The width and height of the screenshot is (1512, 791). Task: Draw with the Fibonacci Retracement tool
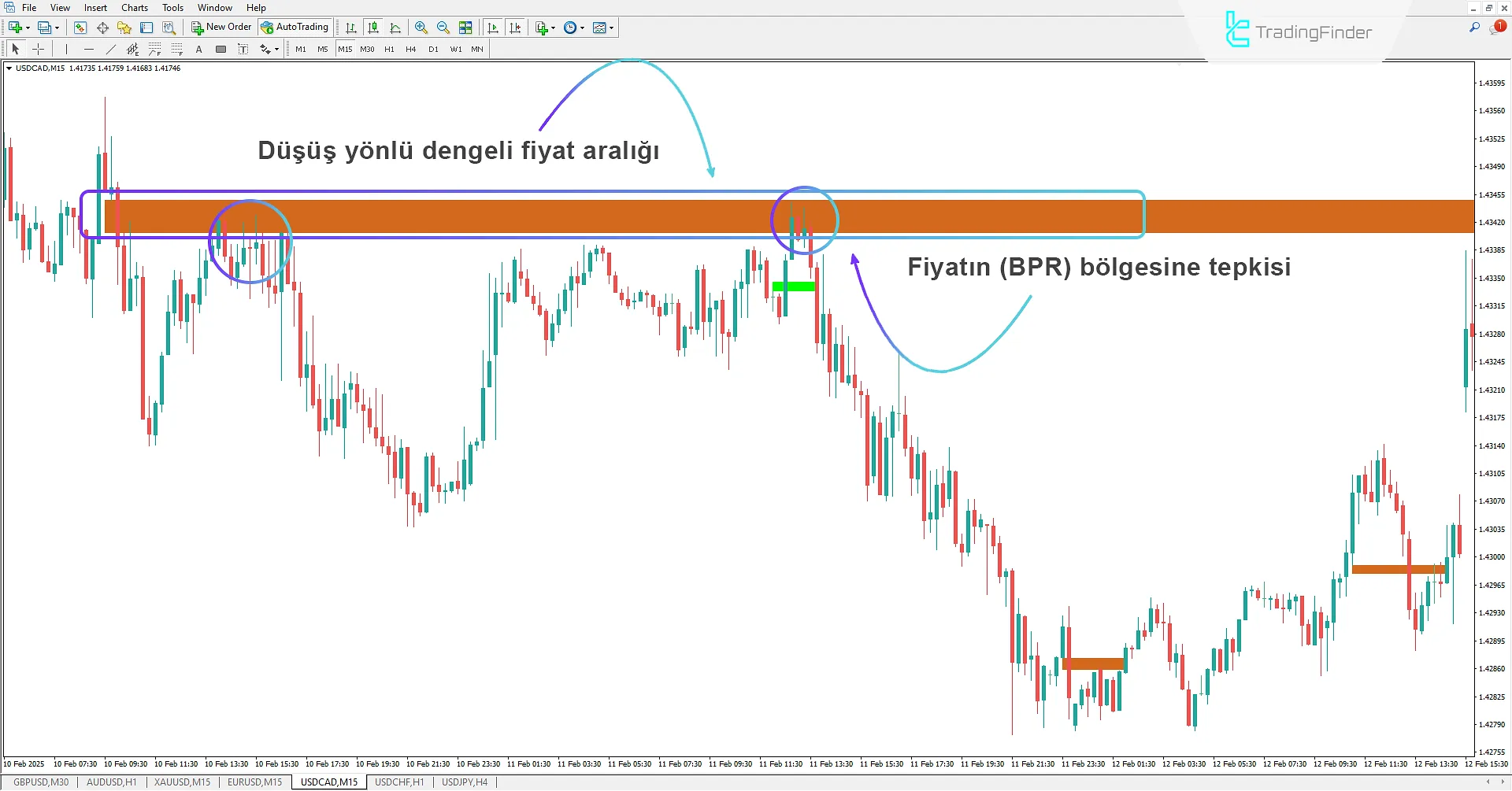pyautogui.click(x=154, y=49)
